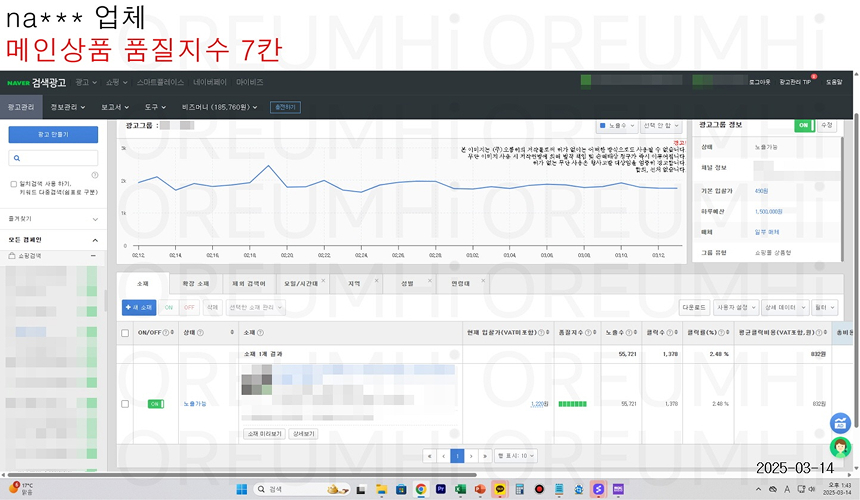Open the 사용자 설정 dropdown

[736, 308]
